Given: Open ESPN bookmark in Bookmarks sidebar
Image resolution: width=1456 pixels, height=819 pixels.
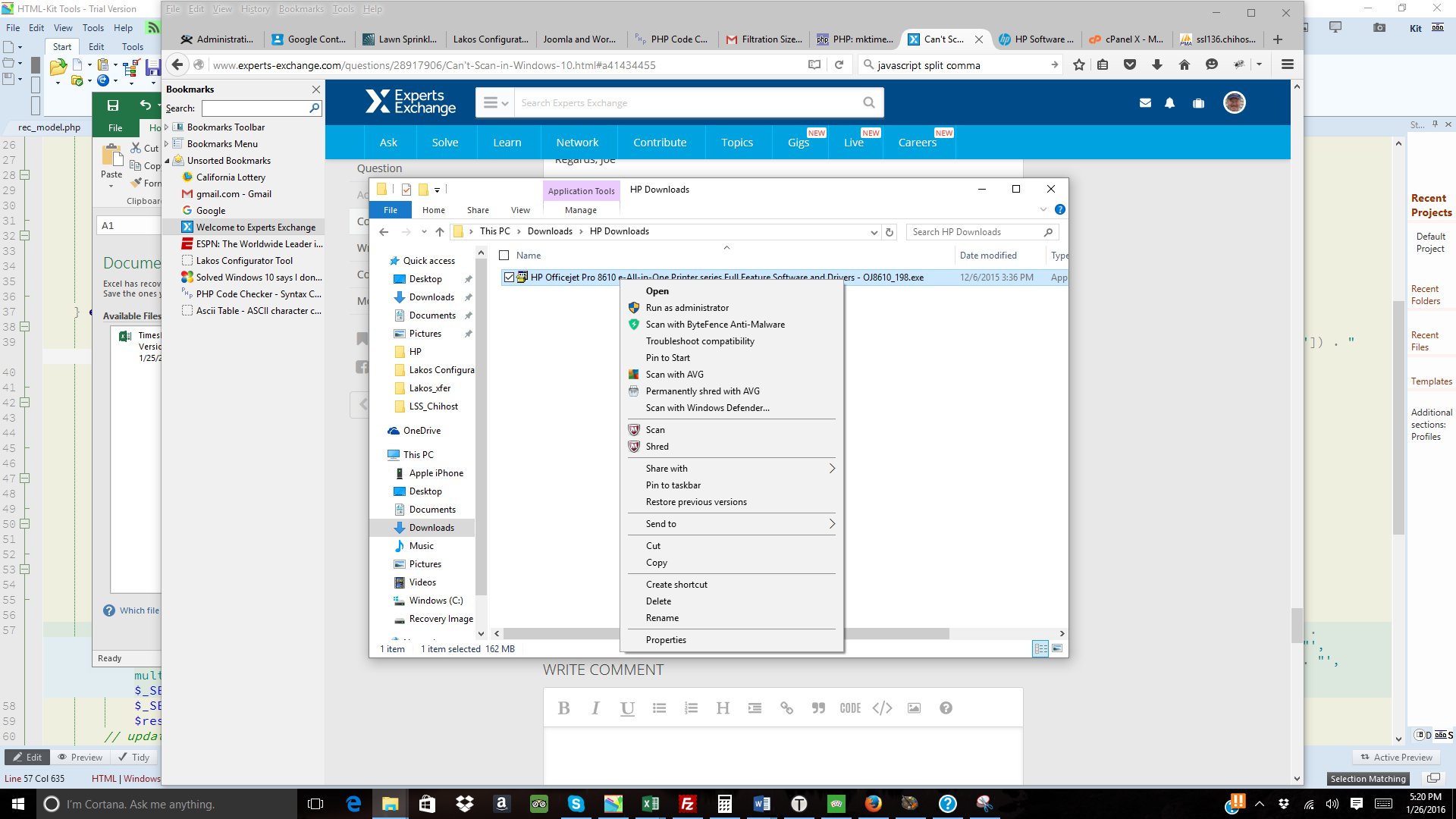Looking at the screenshot, I should 259,244.
